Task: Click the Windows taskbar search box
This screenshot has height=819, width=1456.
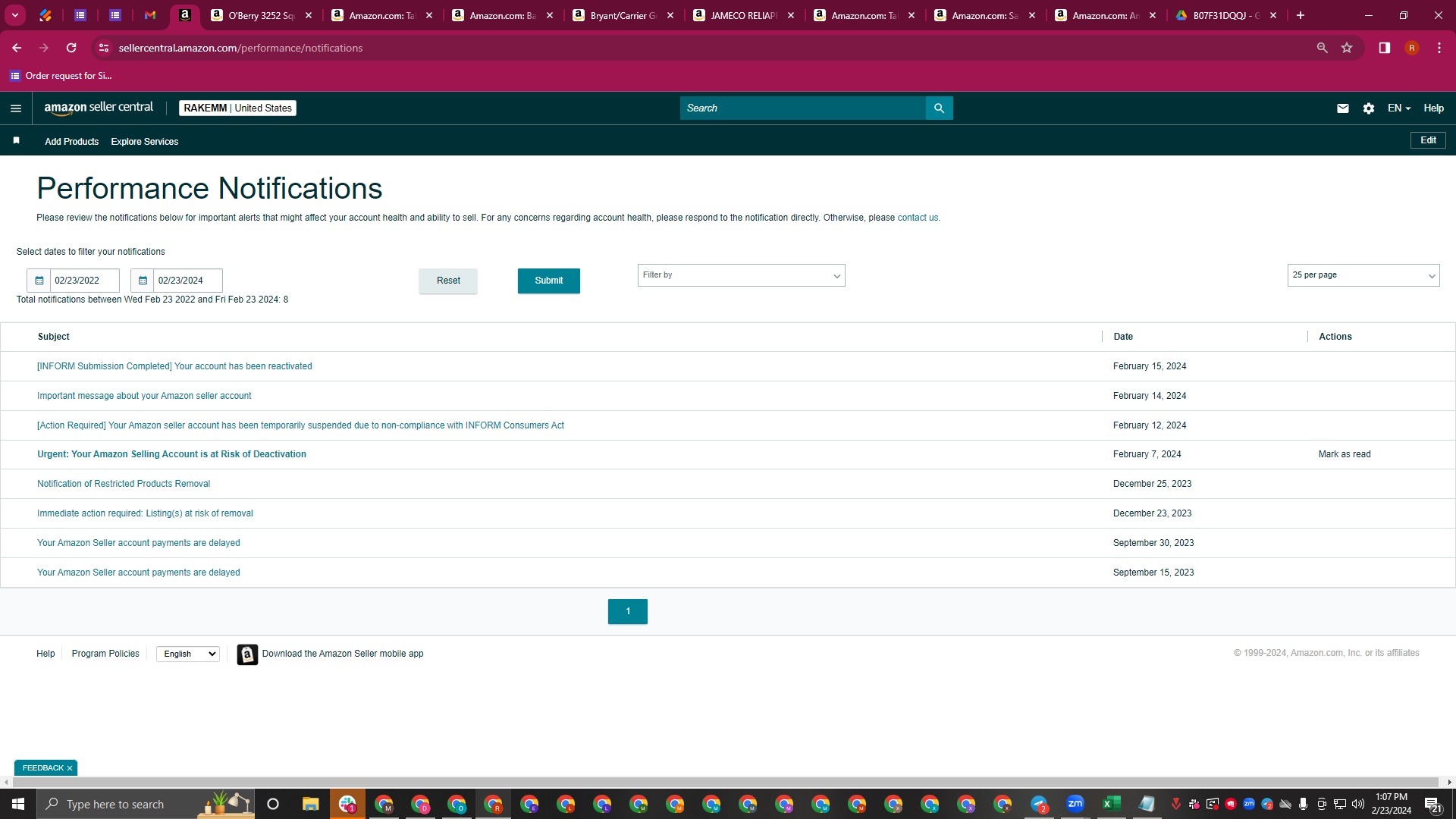Action: pyautogui.click(x=146, y=804)
